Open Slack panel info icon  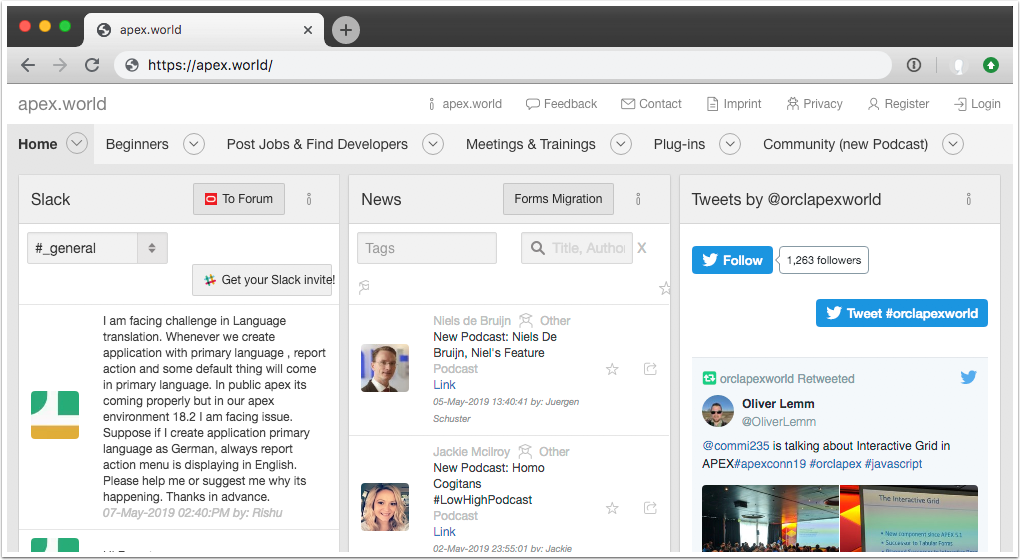pos(309,199)
